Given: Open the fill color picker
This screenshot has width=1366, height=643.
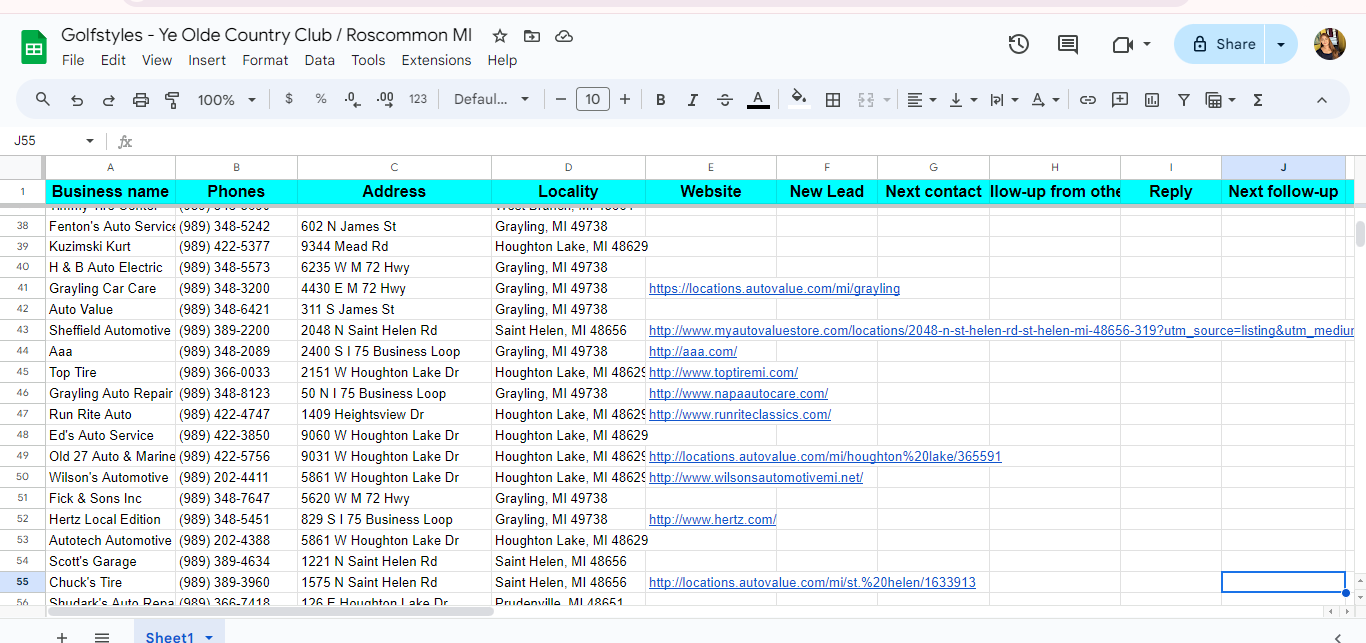Looking at the screenshot, I should [x=798, y=99].
